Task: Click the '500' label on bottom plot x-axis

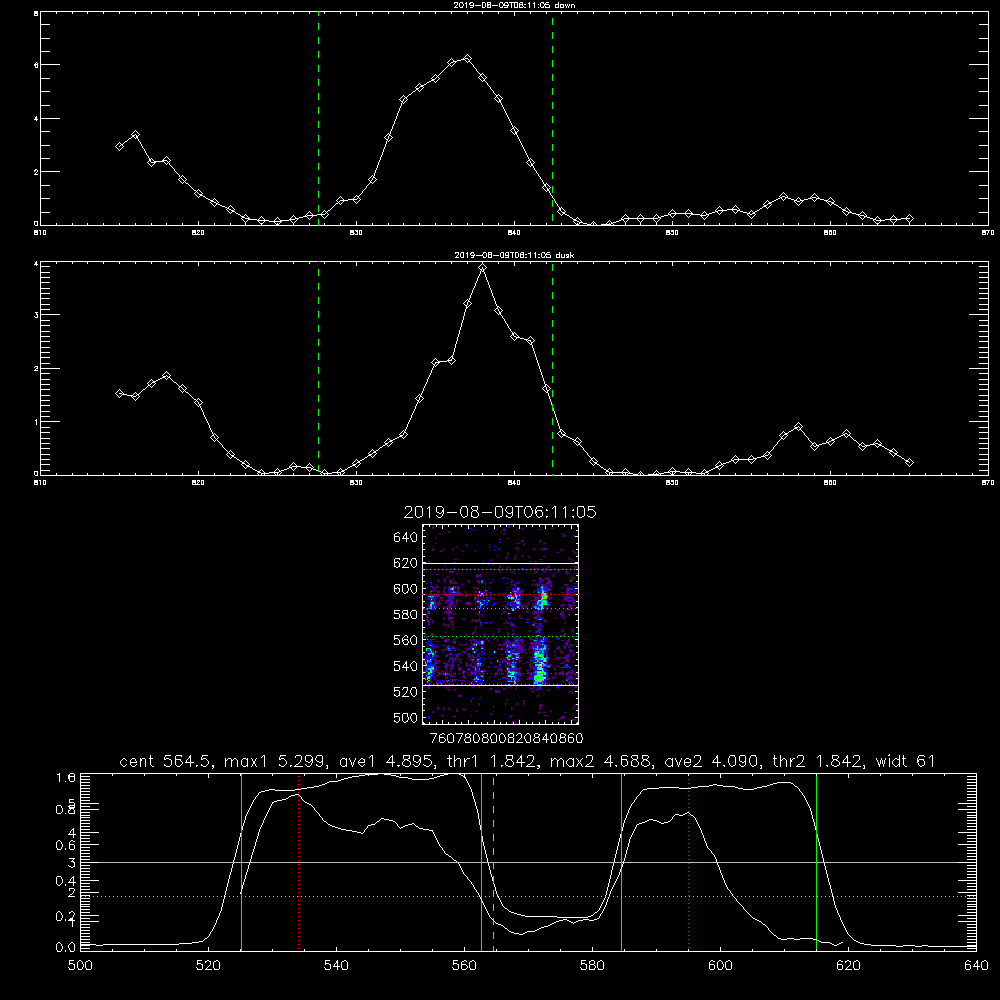Action: (80, 966)
